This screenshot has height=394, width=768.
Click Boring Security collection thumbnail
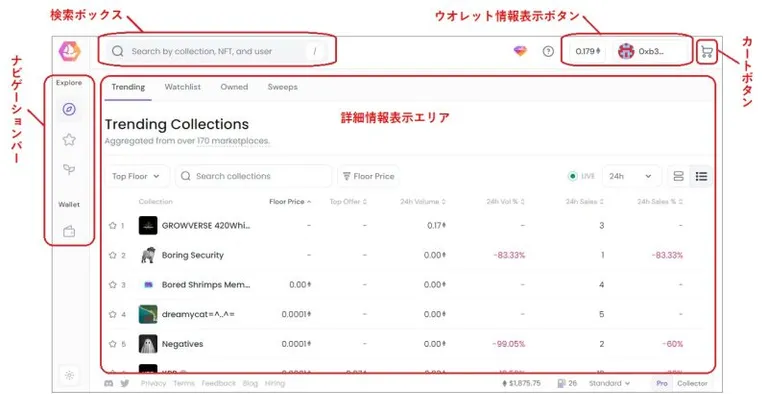148,255
